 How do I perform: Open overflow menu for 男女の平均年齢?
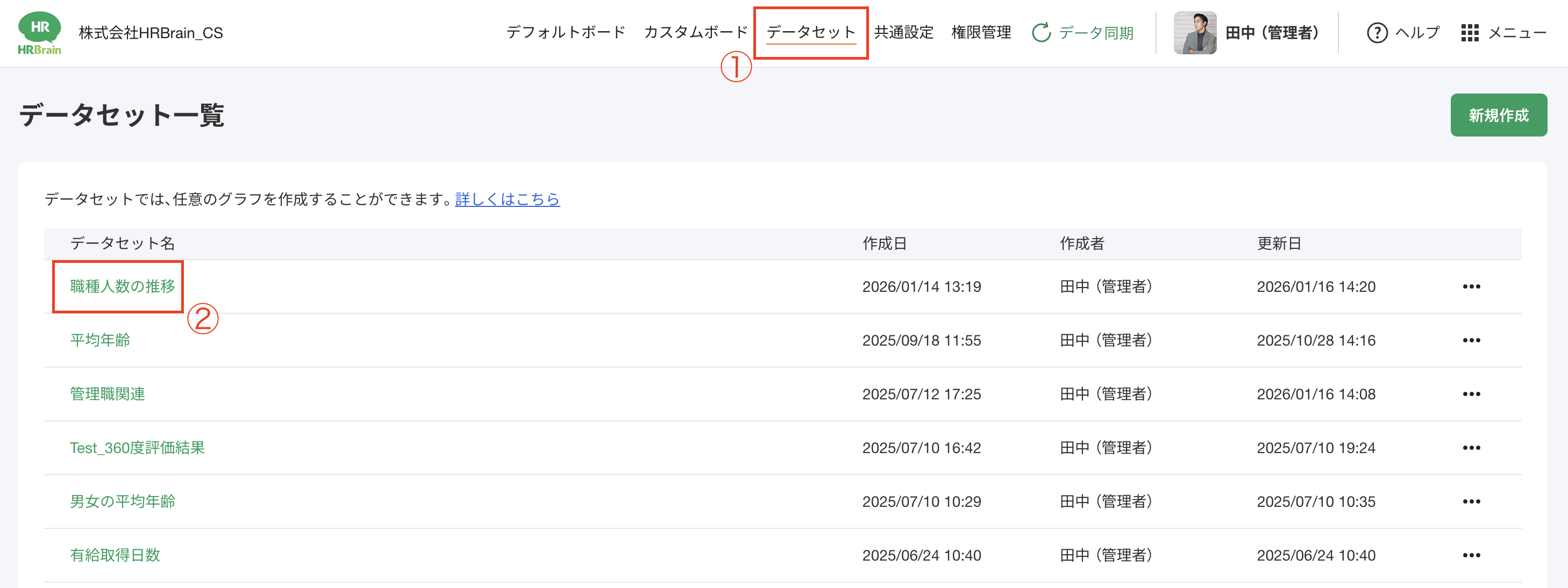(x=1472, y=501)
